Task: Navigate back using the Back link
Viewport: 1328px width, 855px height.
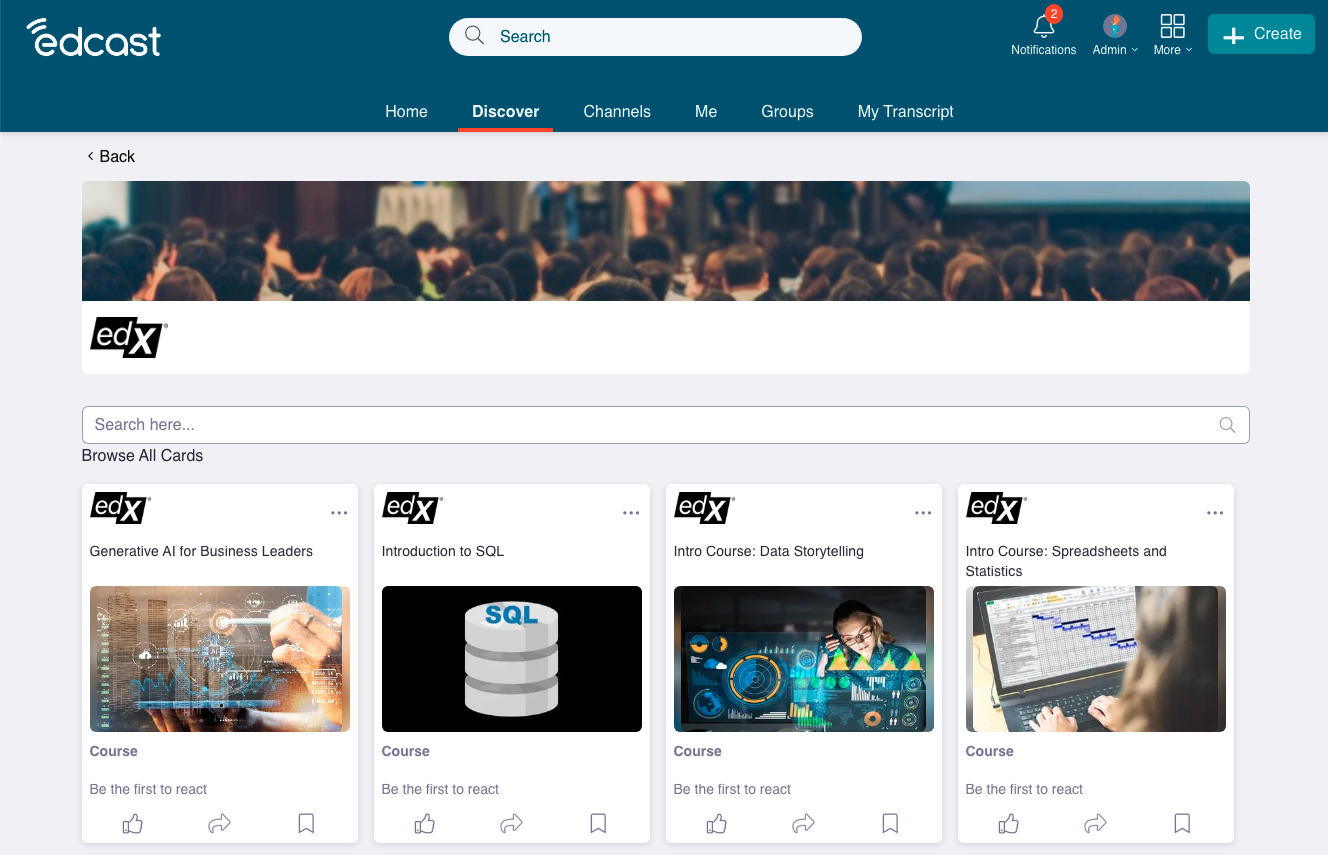Action: coord(110,156)
